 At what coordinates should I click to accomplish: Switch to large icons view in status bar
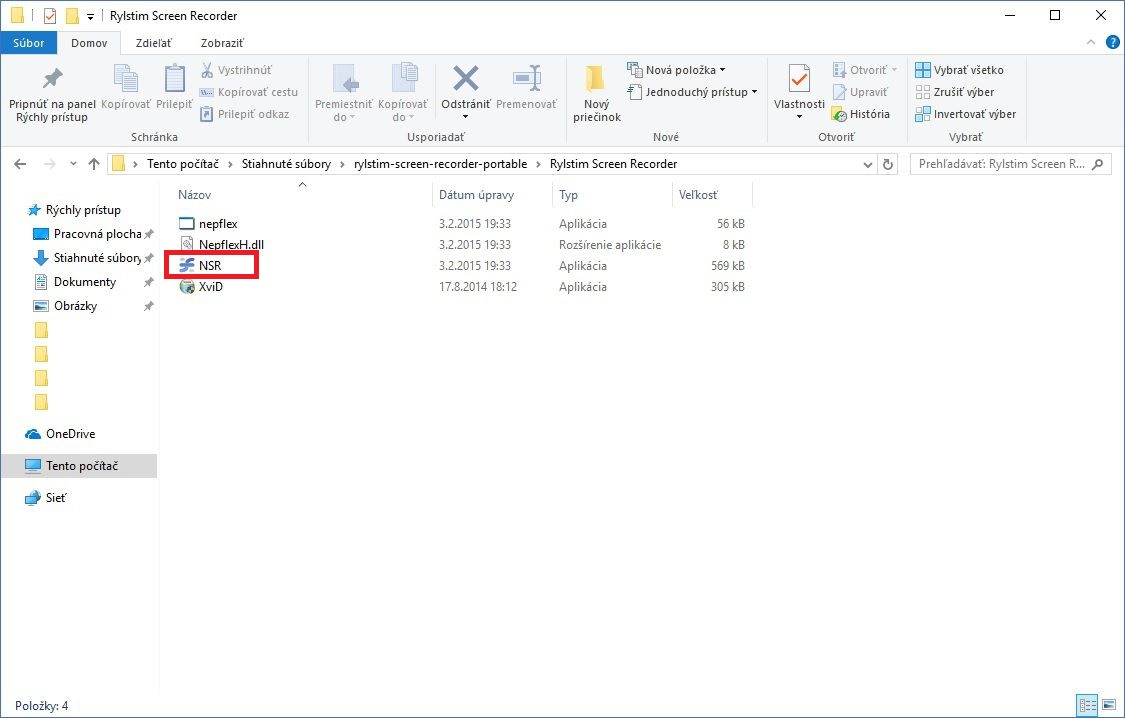(x=1109, y=705)
